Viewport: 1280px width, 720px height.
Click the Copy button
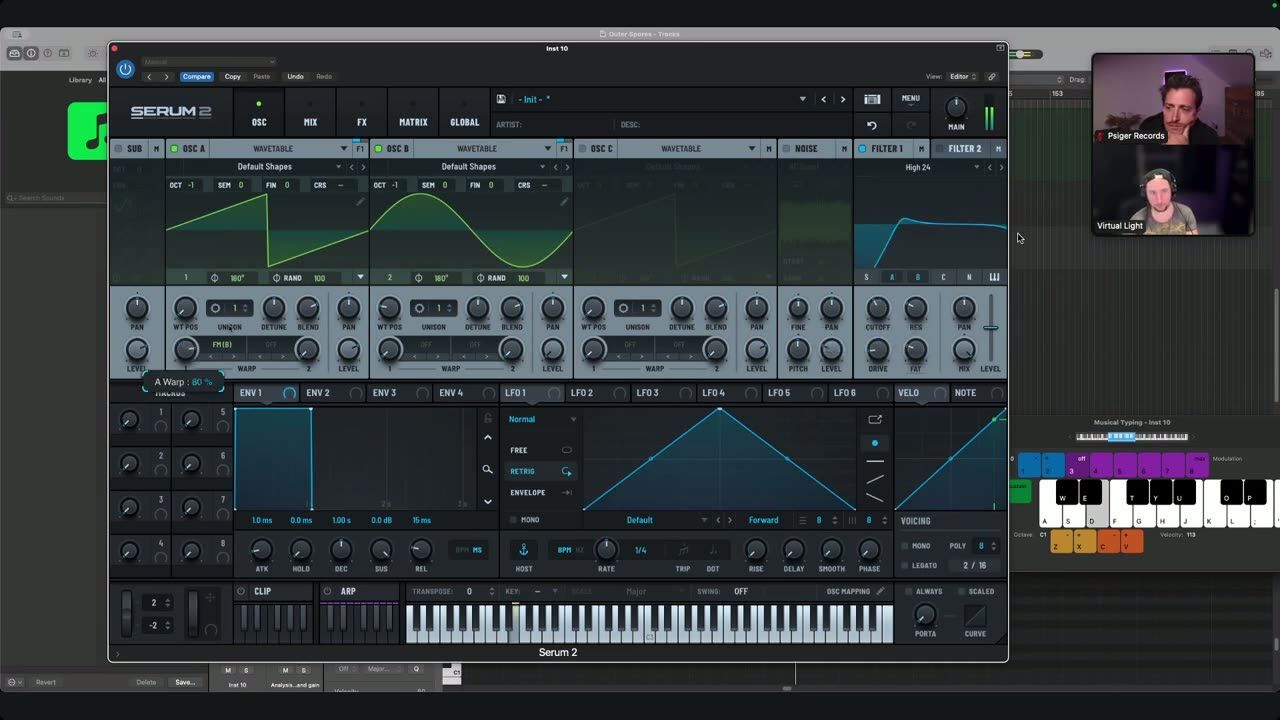(x=232, y=76)
